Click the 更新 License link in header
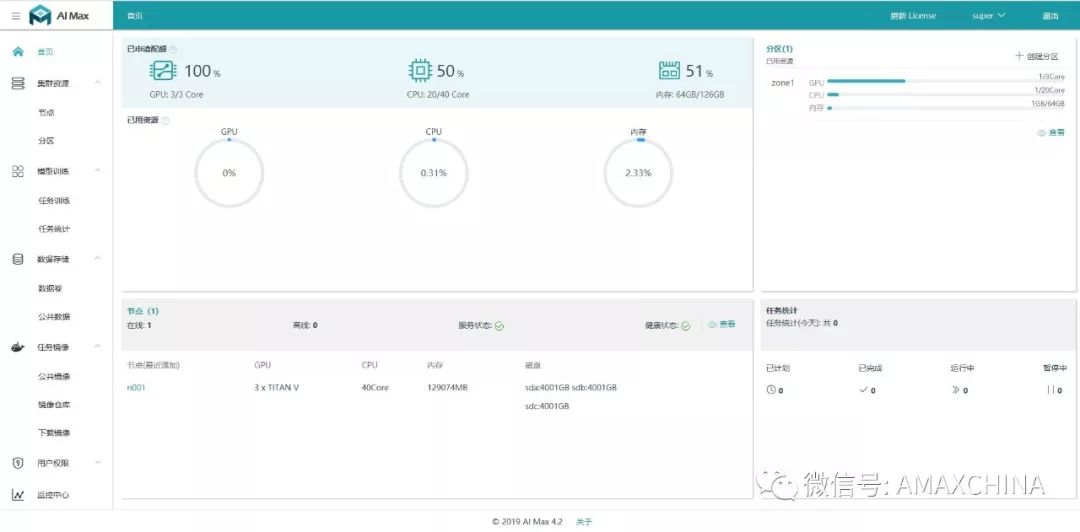 click(x=913, y=15)
